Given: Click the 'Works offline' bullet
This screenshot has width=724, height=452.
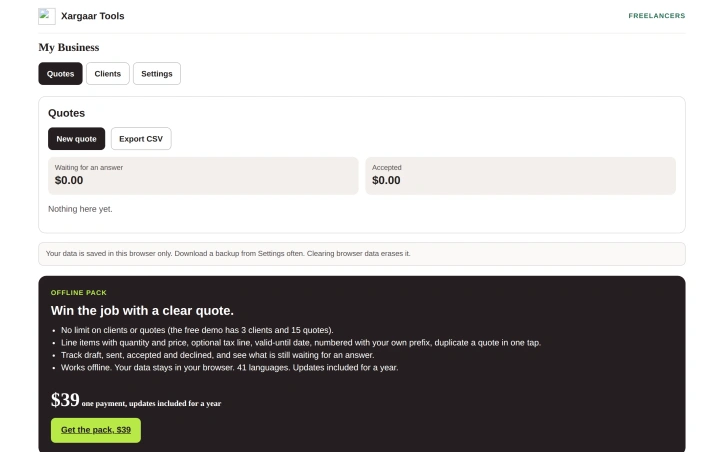Looking at the screenshot, I should coord(229,368).
